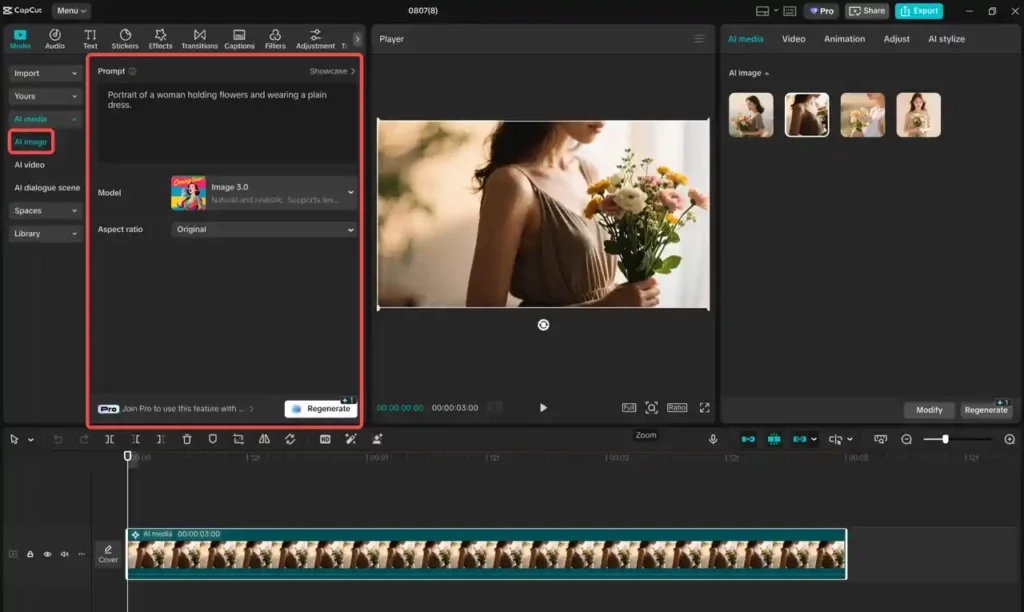1024x612 pixels.
Task: Open the Menu in title bar
Action: tap(71, 11)
